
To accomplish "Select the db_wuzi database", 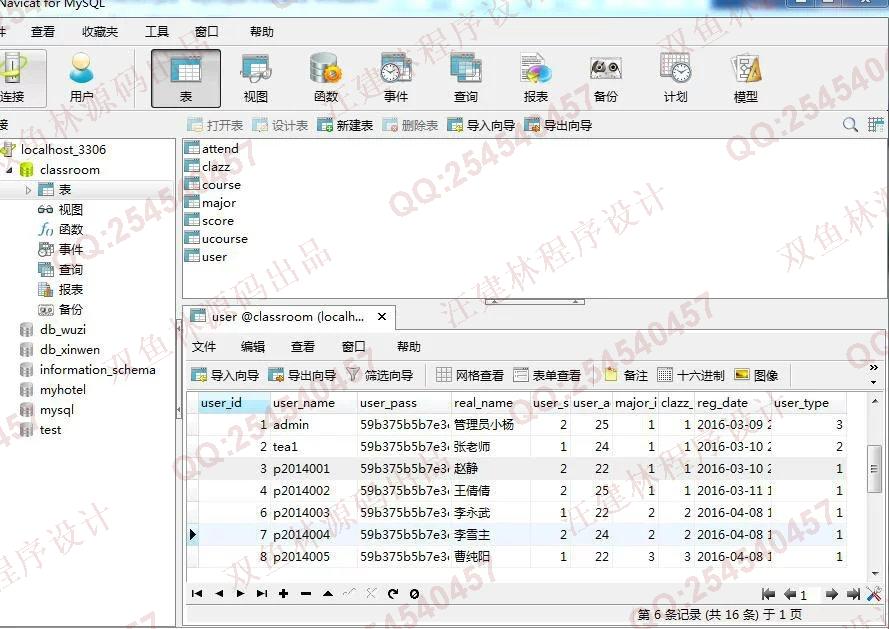I will click(62, 330).
